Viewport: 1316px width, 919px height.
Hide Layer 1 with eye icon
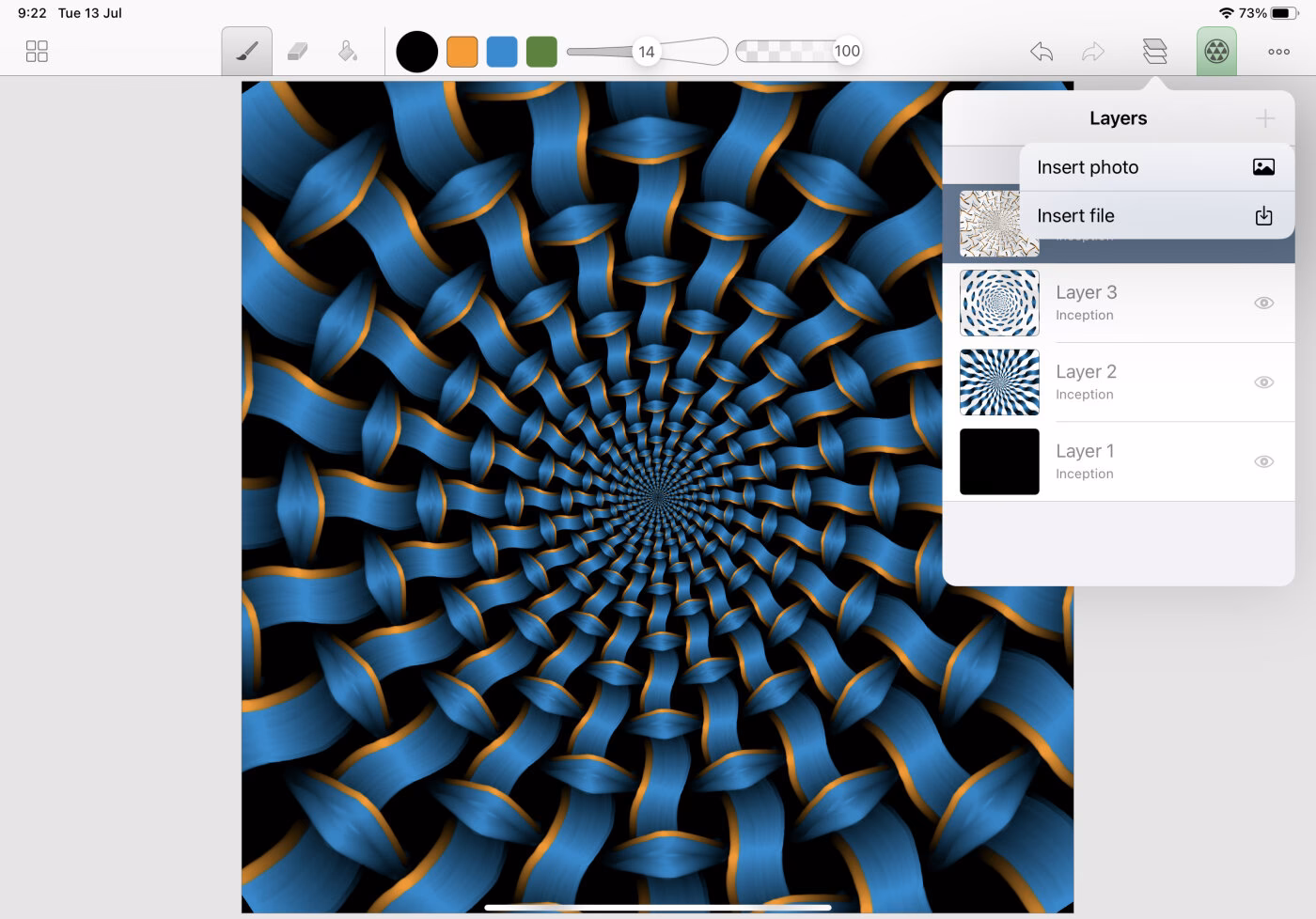pos(1264,461)
